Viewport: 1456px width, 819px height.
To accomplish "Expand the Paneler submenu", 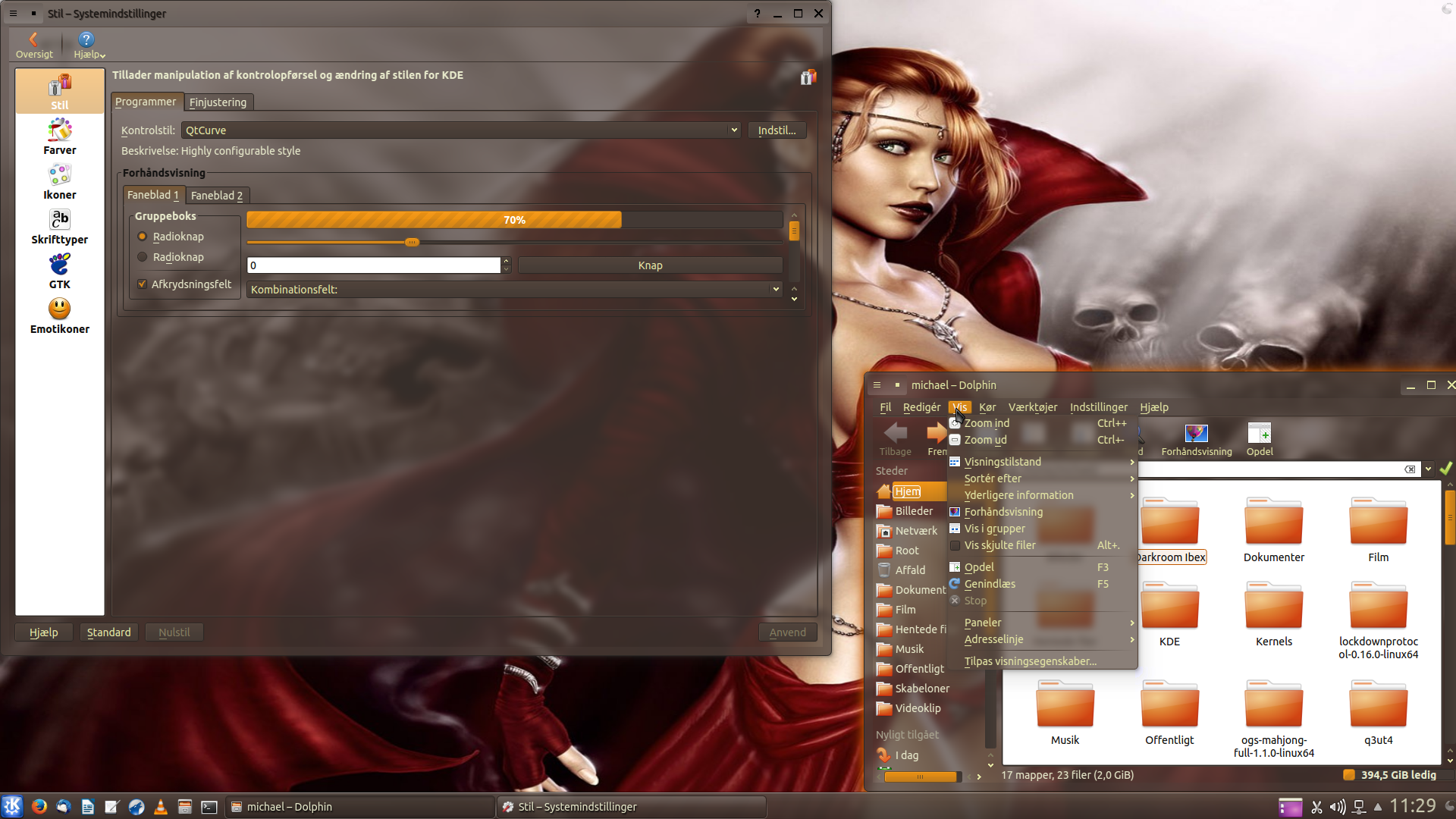I will [1042, 623].
